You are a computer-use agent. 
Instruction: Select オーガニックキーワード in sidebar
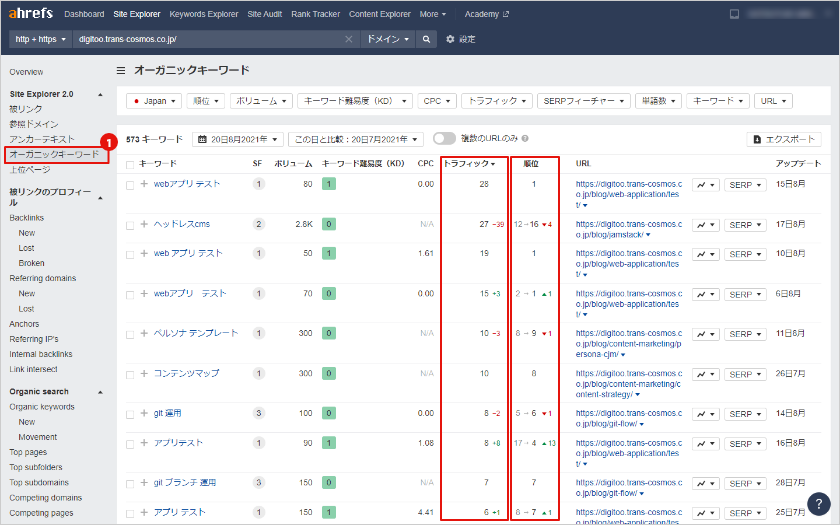click(55, 154)
